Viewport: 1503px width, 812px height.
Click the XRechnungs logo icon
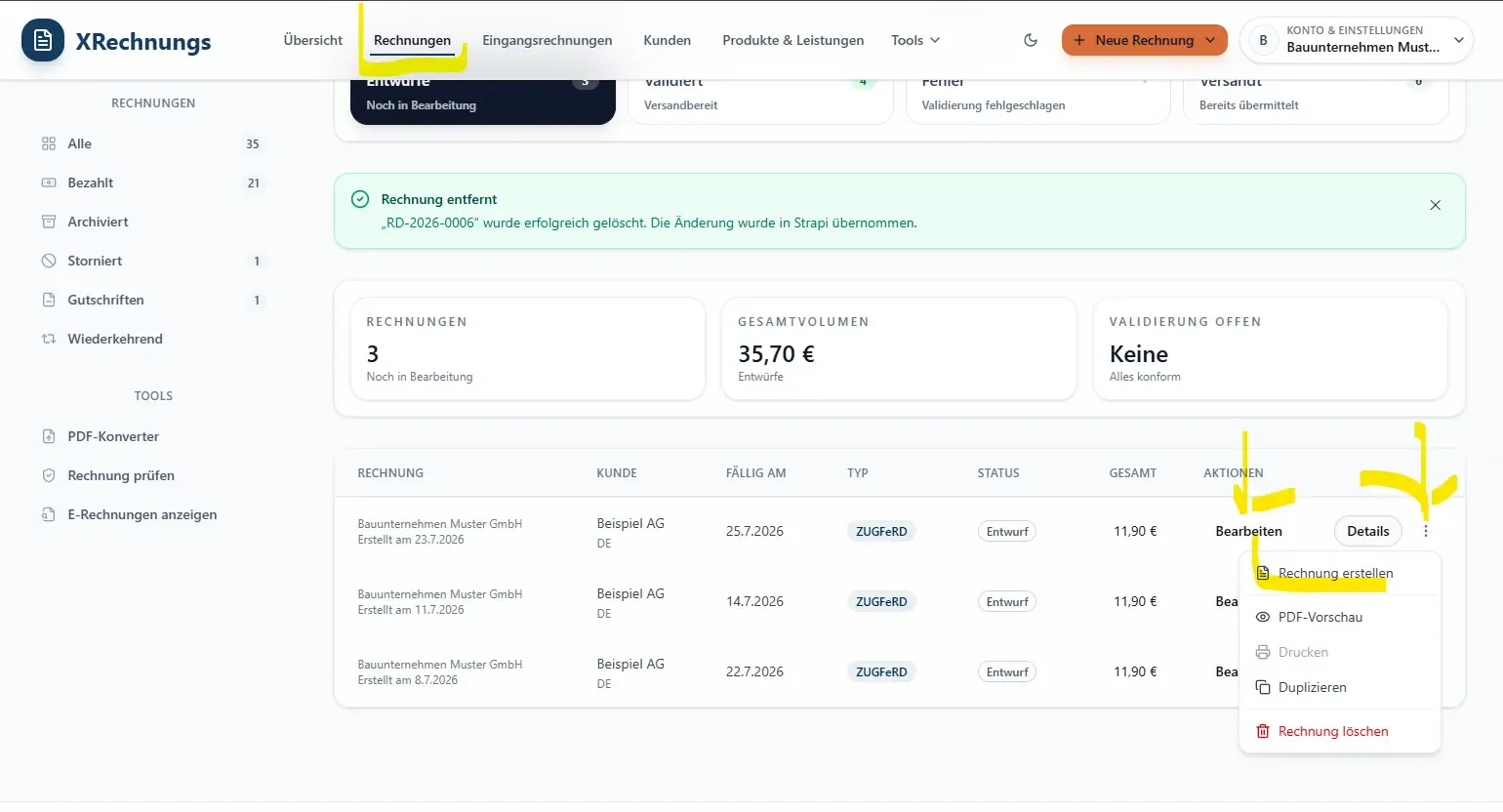coord(43,40)
